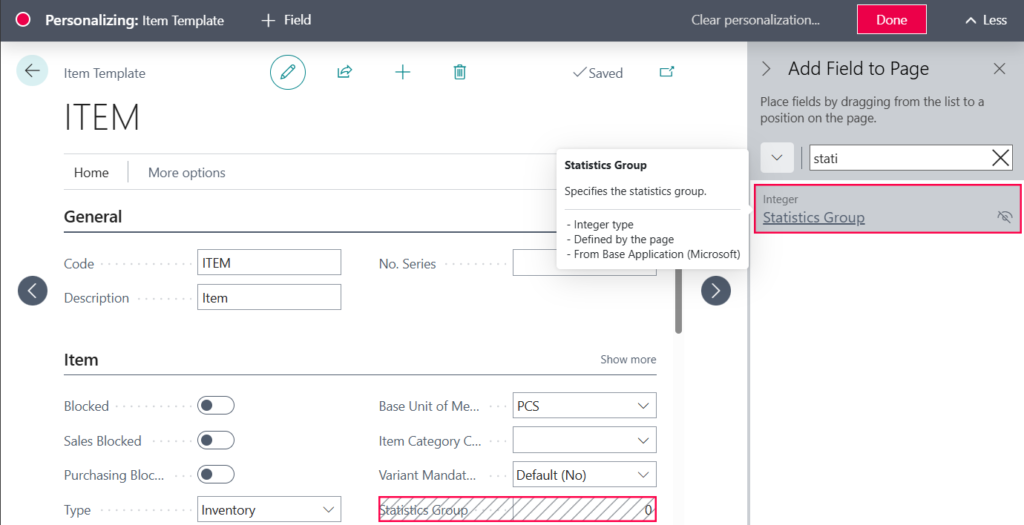Enable the Sales Blocked switch

pos(216,441)
